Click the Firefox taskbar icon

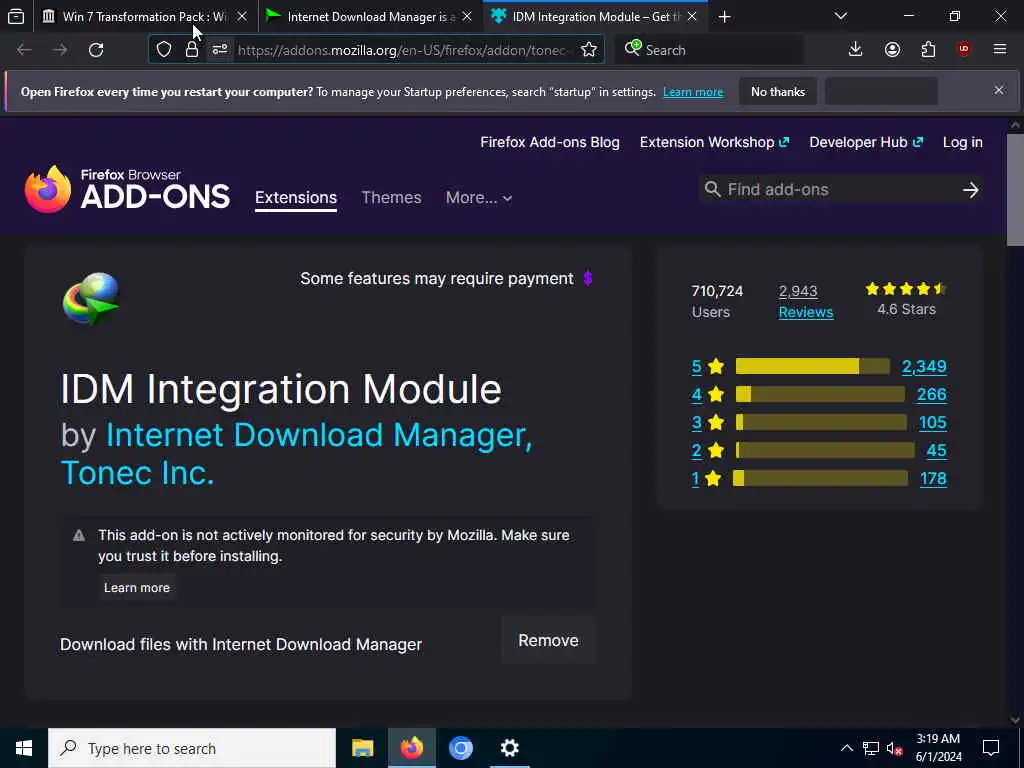point(411,748)
